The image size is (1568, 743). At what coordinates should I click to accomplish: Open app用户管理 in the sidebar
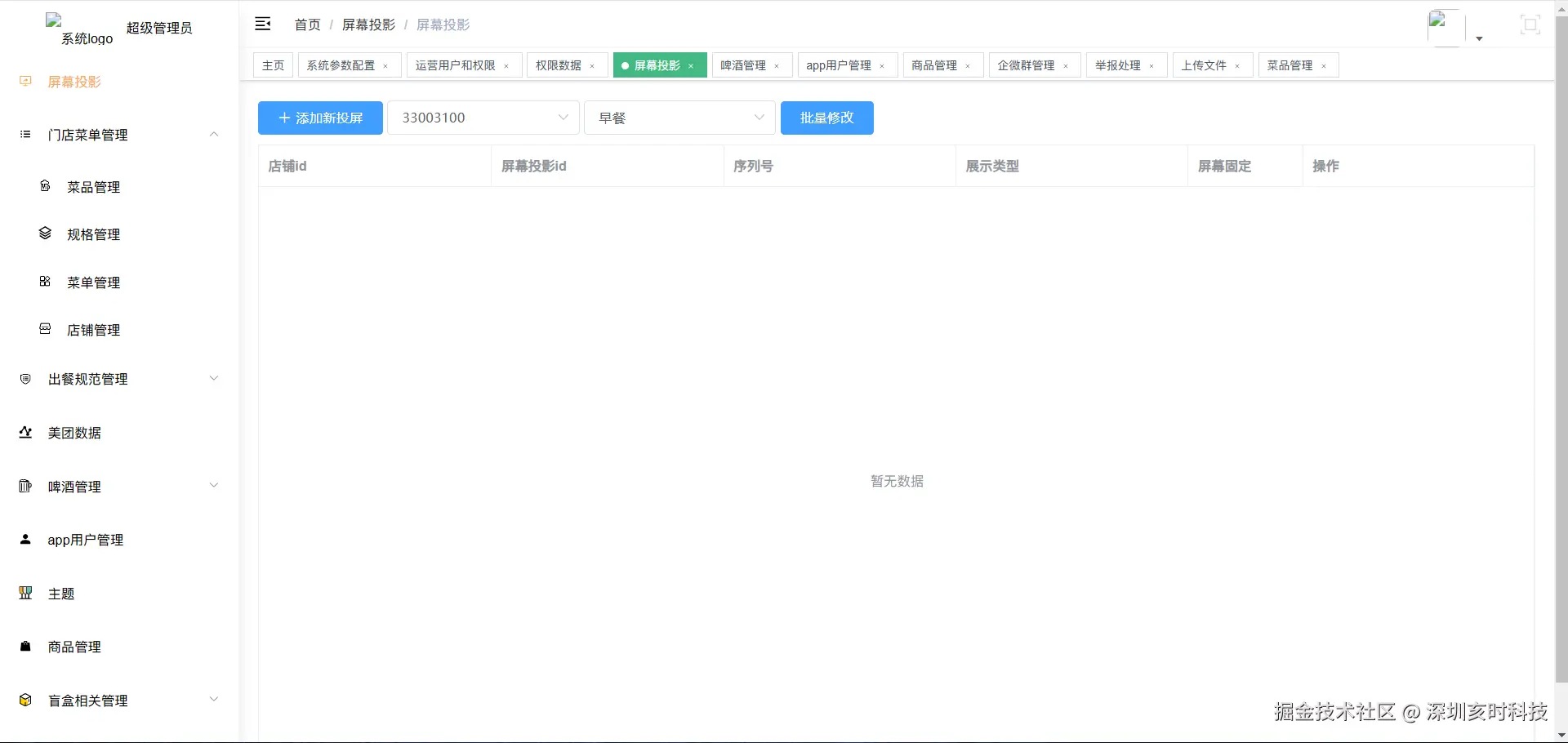(119, 540)
